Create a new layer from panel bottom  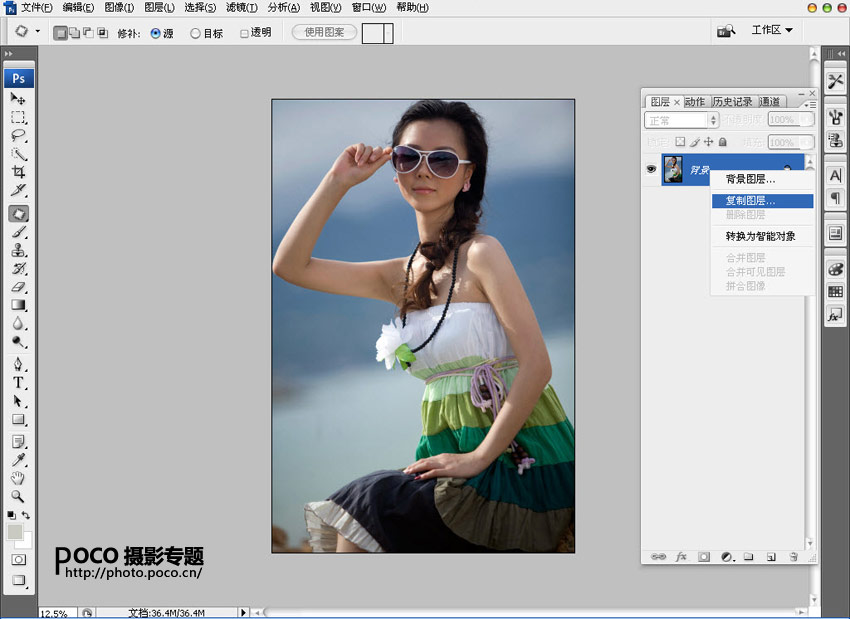770,556
